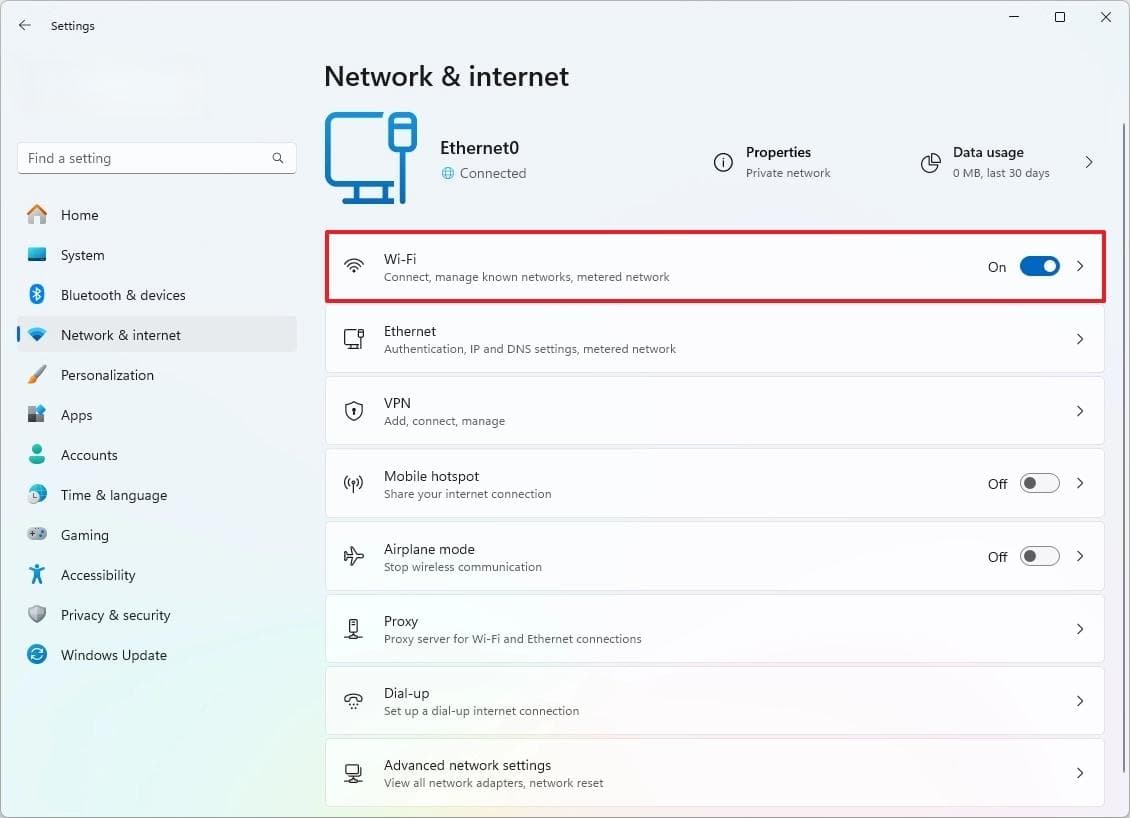Click the Windows Update sync icon
Viewport: 1130px width, 818px height.
(x=37, y=654)
